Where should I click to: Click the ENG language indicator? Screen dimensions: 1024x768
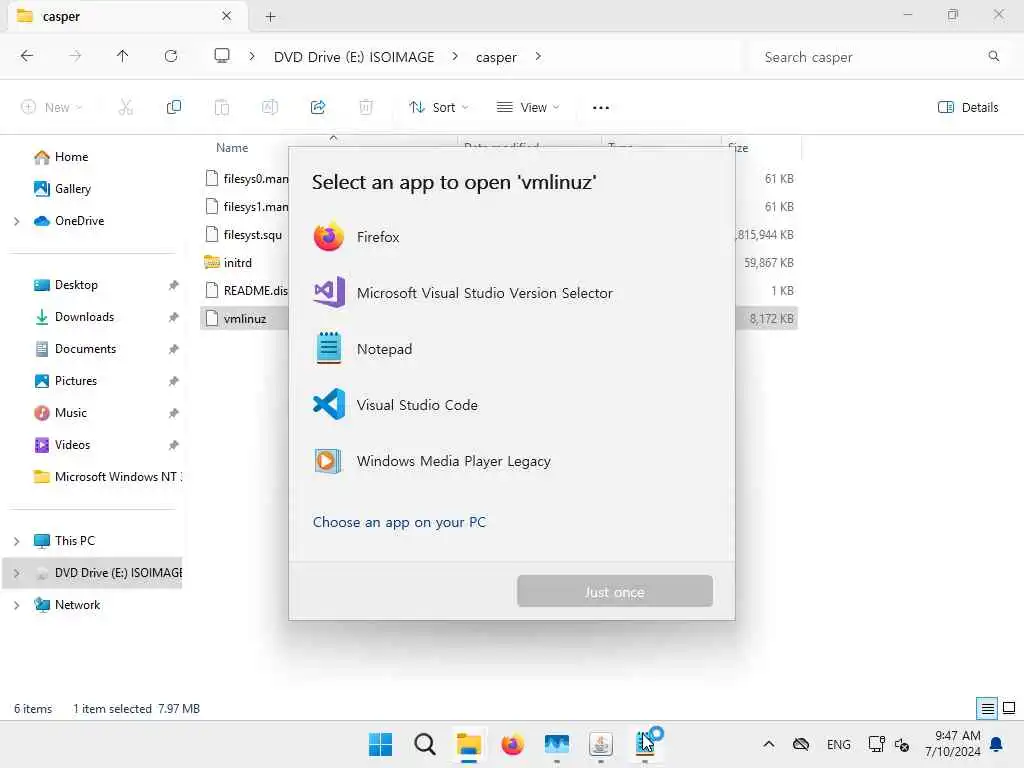pyautogui.click(x=839, y=744)
